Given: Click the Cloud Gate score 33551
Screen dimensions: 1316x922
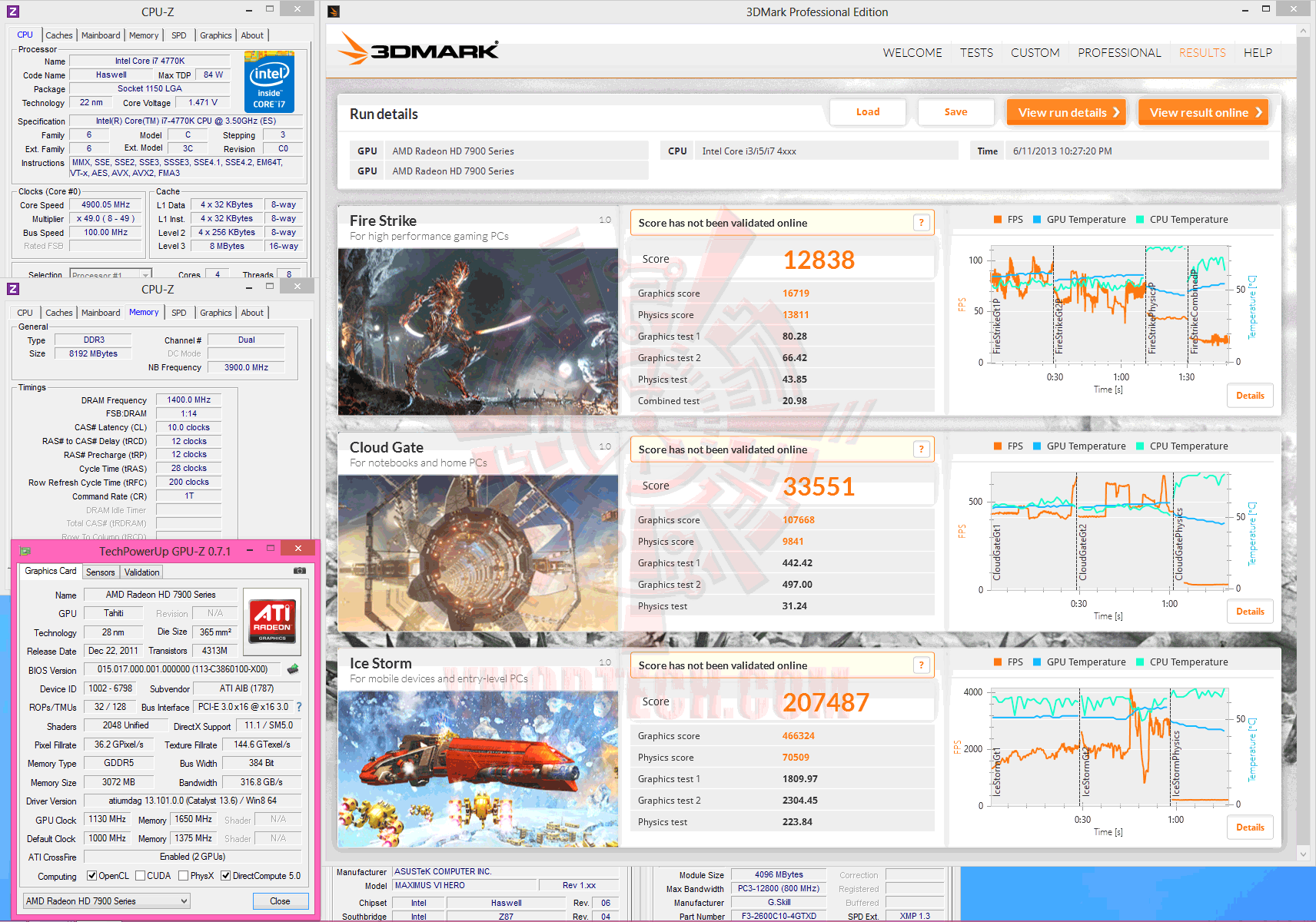Looking at the screenshot, I should pyautogui.click(x=819, y=486).
